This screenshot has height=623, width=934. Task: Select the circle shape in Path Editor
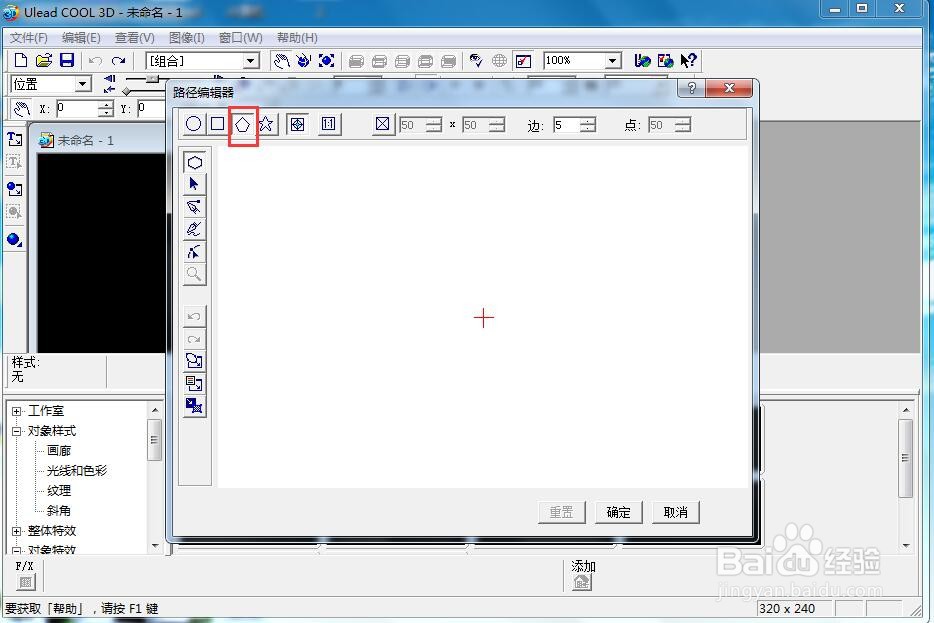coord(193,124)
